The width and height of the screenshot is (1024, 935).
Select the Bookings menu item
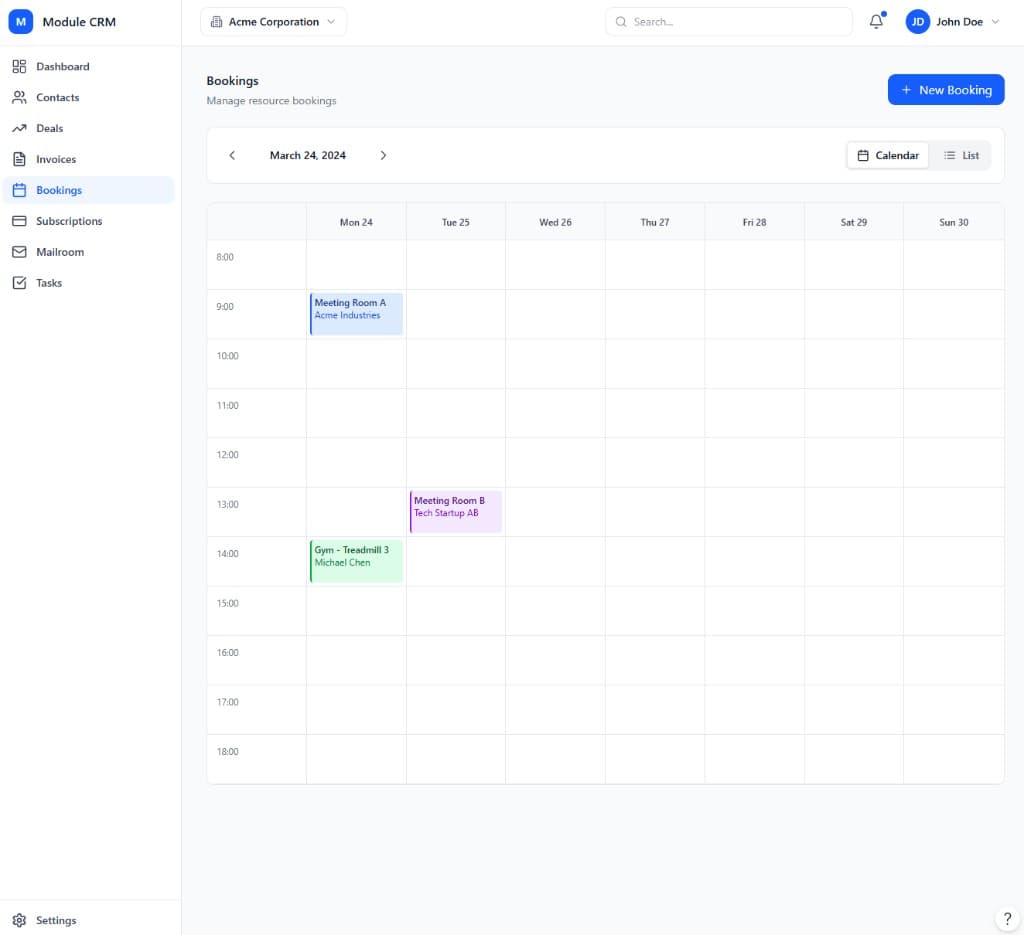[89, 190]
